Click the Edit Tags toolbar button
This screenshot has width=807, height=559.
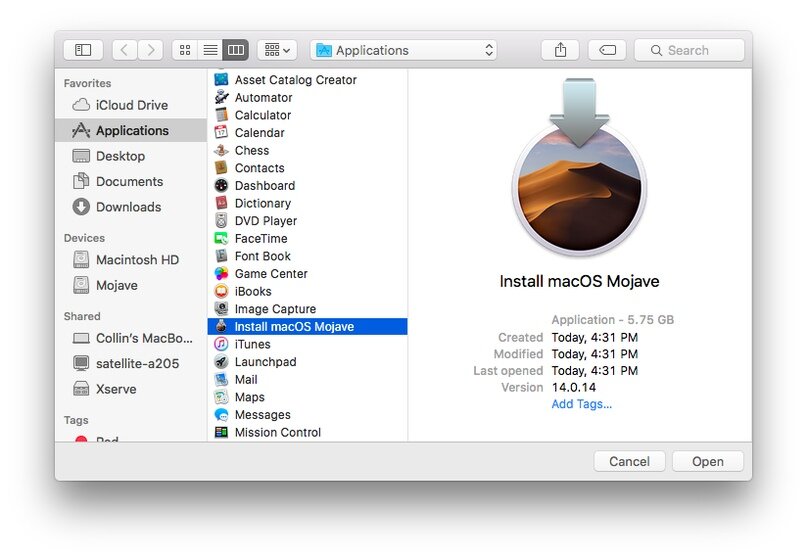pos(607,50)
